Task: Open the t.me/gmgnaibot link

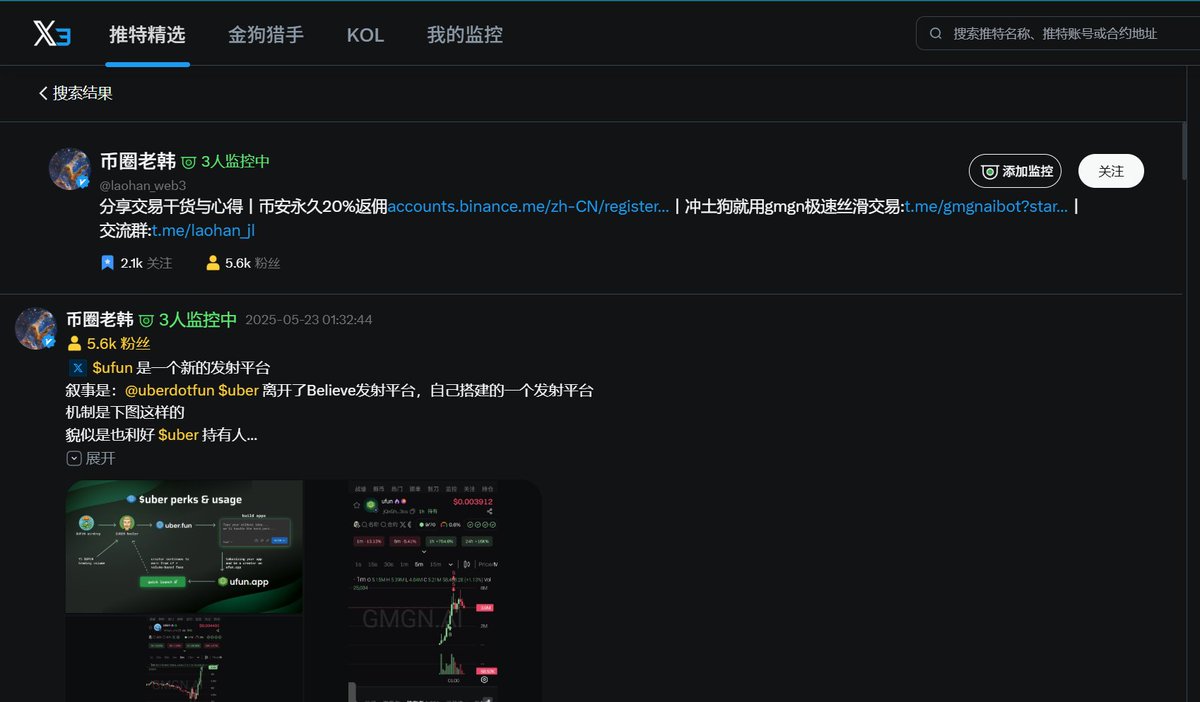Action: [986, 207]
